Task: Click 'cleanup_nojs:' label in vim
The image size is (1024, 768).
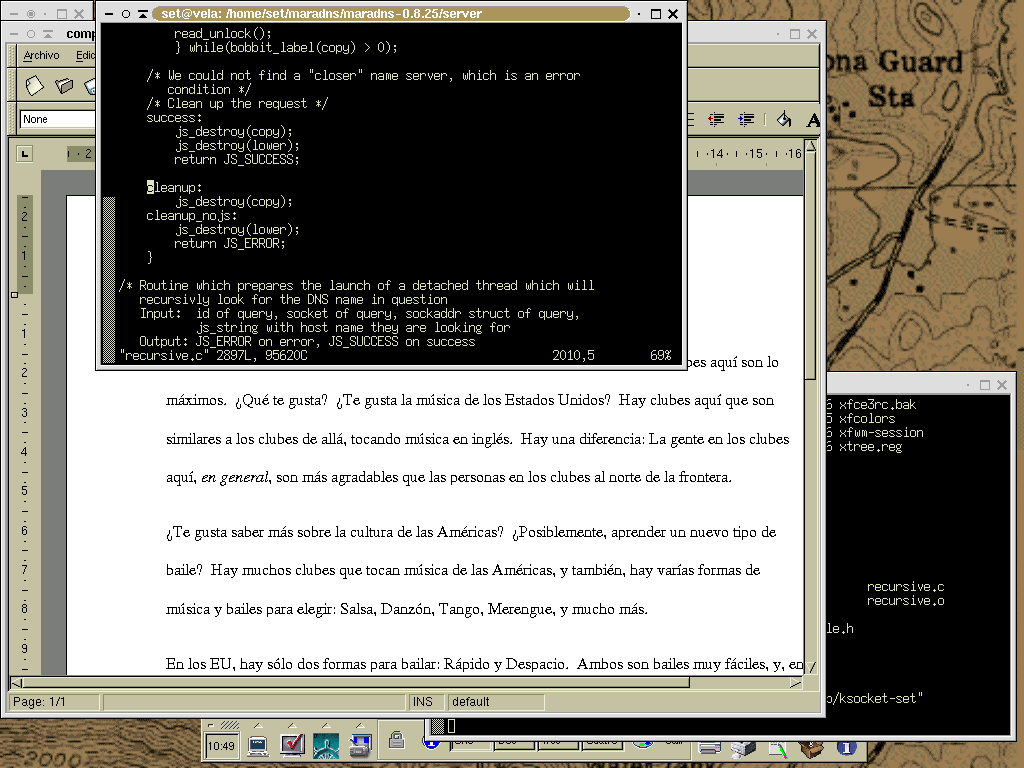Action: (x=191, y=216)
